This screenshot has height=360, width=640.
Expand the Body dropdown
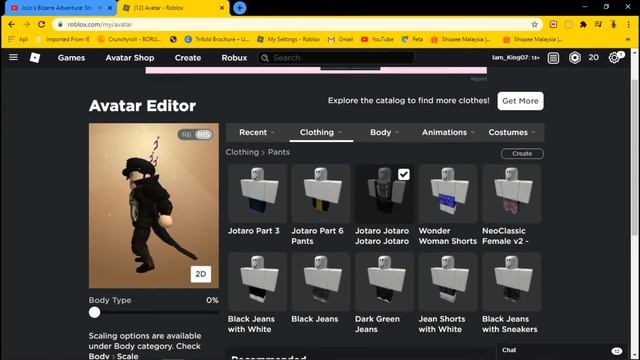tap(384, 132)
